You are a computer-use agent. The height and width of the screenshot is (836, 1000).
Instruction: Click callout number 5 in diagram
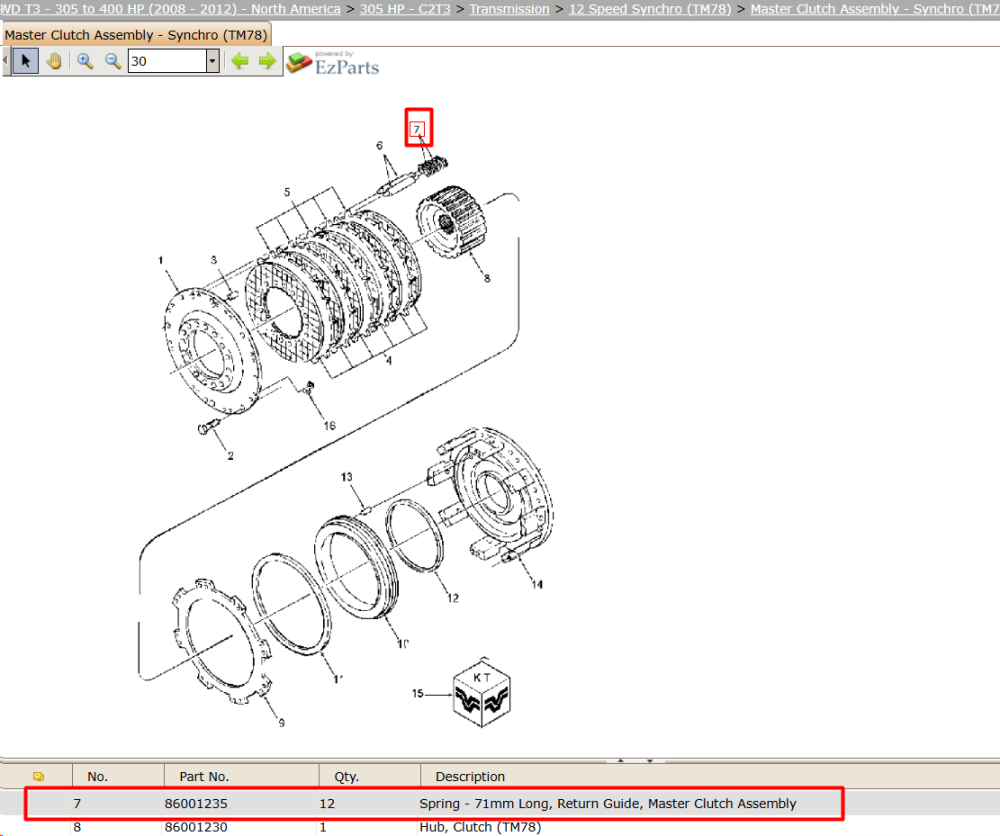(x=287, y=192)
